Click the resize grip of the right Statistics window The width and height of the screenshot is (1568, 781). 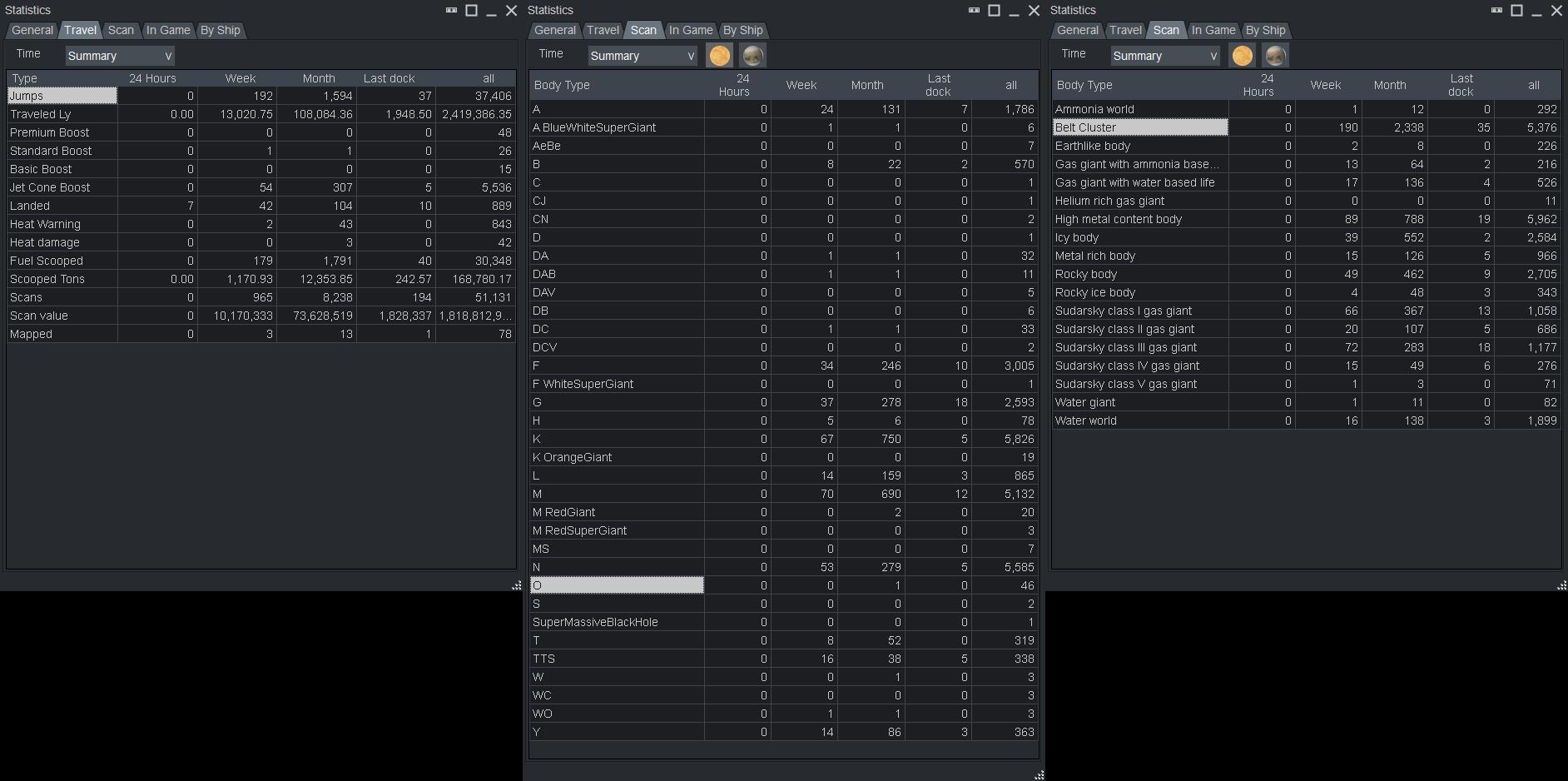[1561, 585]
